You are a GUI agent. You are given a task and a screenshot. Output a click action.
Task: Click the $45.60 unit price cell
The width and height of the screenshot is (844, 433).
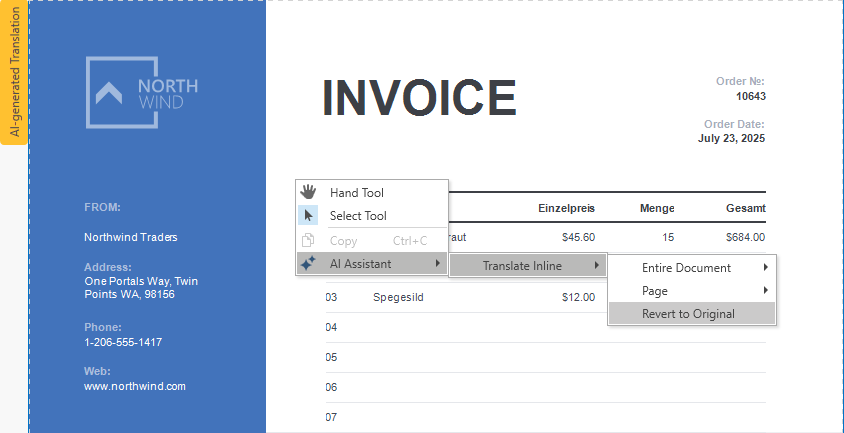point(578,237)
